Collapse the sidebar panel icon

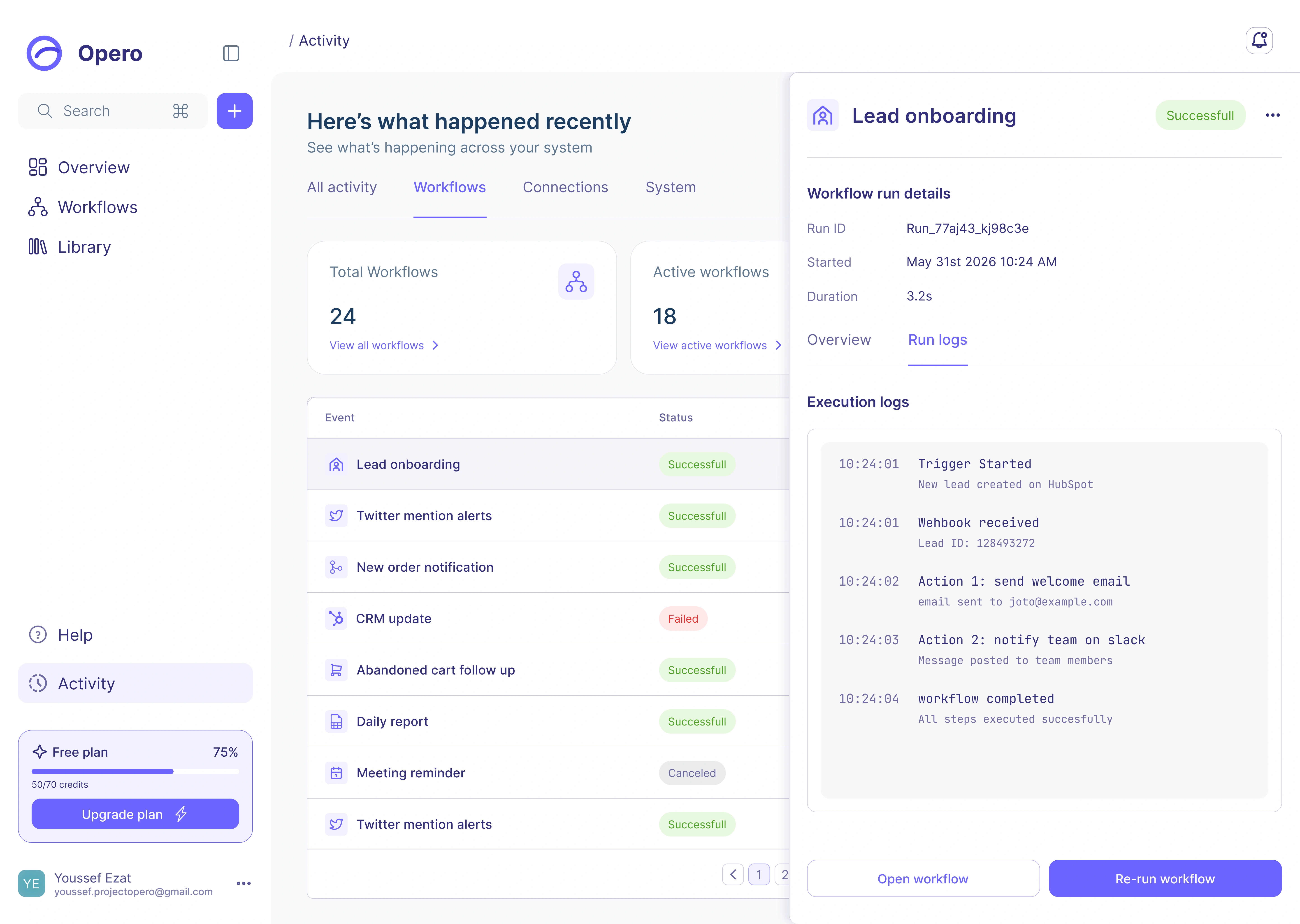click(x=230, y=53)
